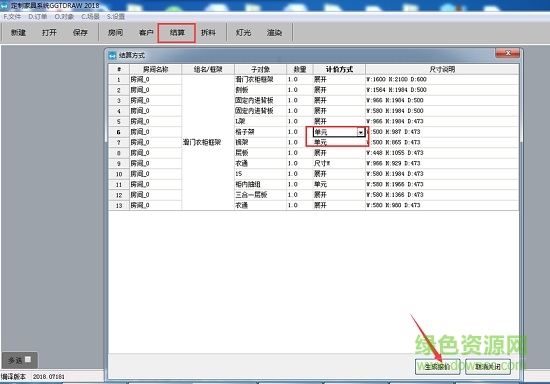Click the 衣通 cell in row 13

[260, 206]
